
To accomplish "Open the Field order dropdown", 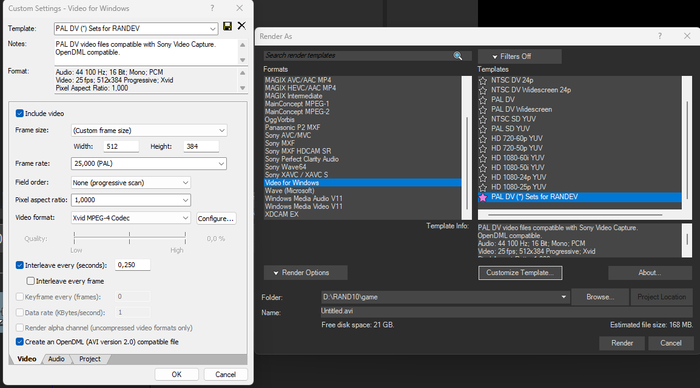I will click(x=185, y=183).
